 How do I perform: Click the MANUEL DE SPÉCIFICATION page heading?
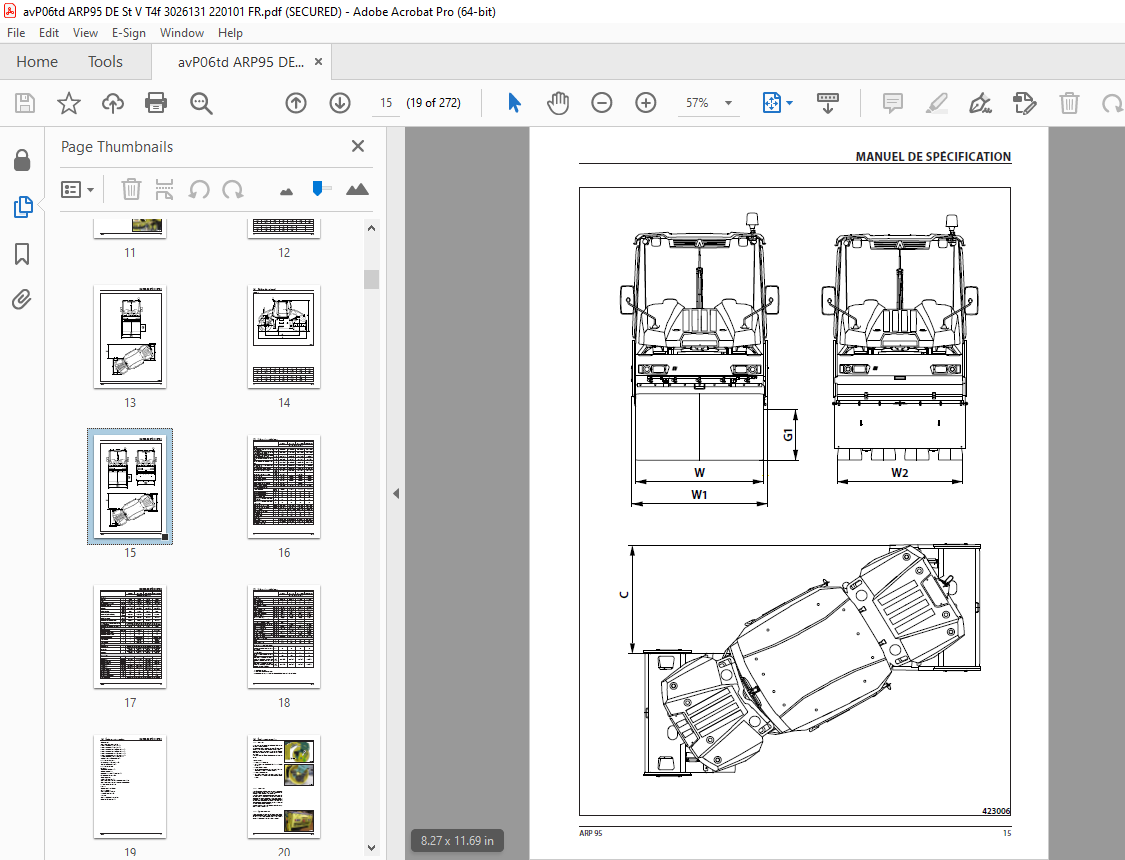click(x=933, y=156)
